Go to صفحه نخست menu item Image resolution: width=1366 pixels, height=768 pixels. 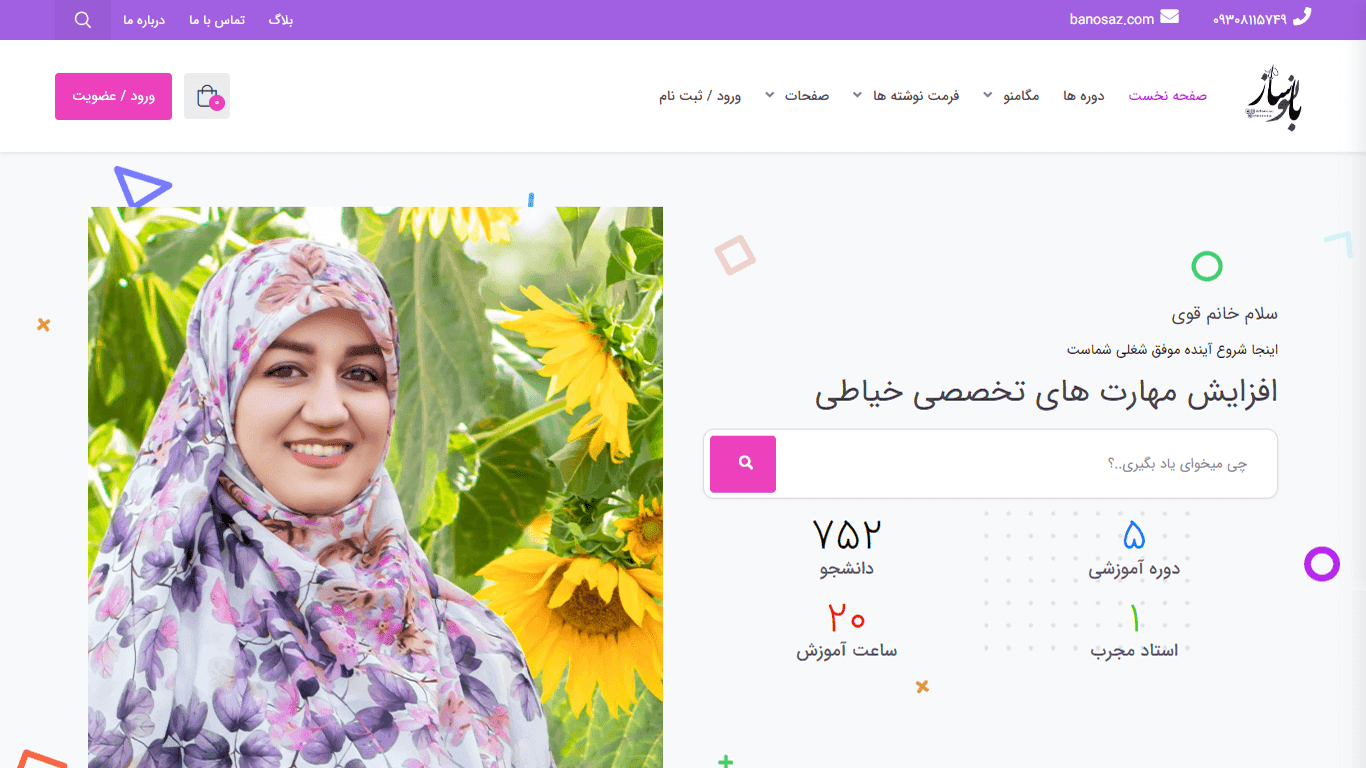pyautogui.click(x=1168, y=96)
